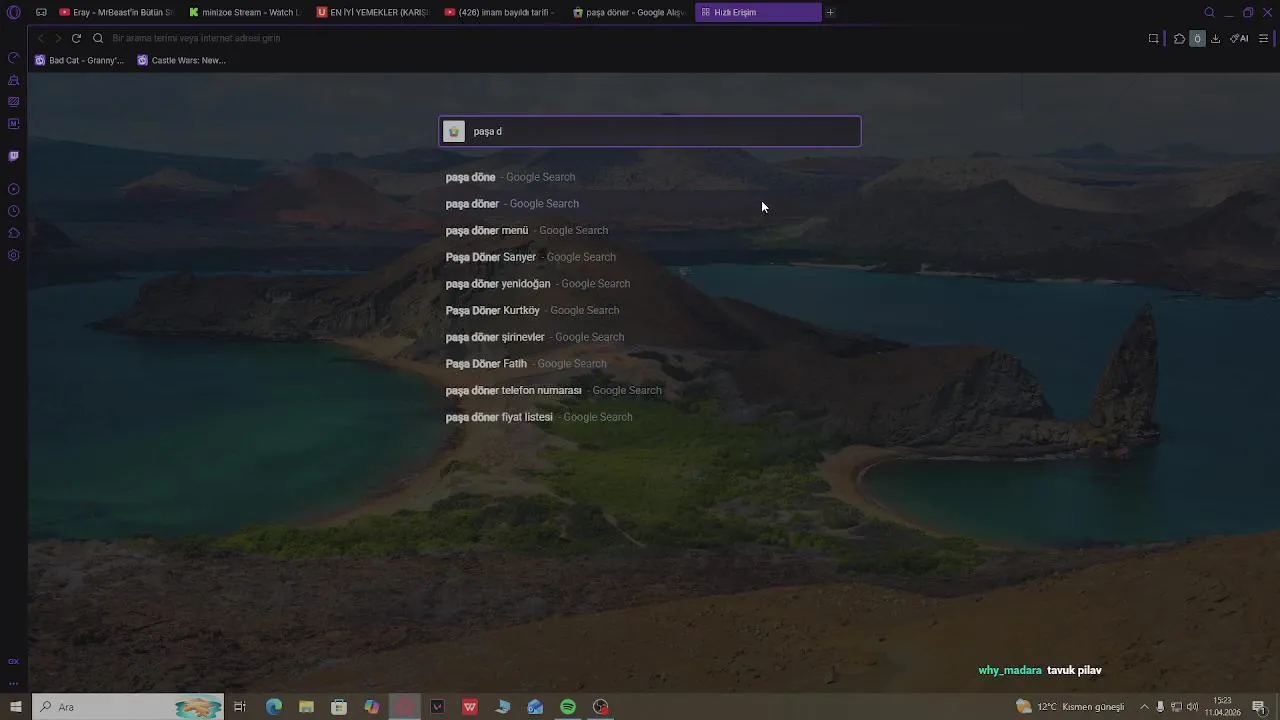This screenshot has width=1280, height=720.
Task: Switch to the Eray - MrBeast'in Bütün tab
Action: 116,12
